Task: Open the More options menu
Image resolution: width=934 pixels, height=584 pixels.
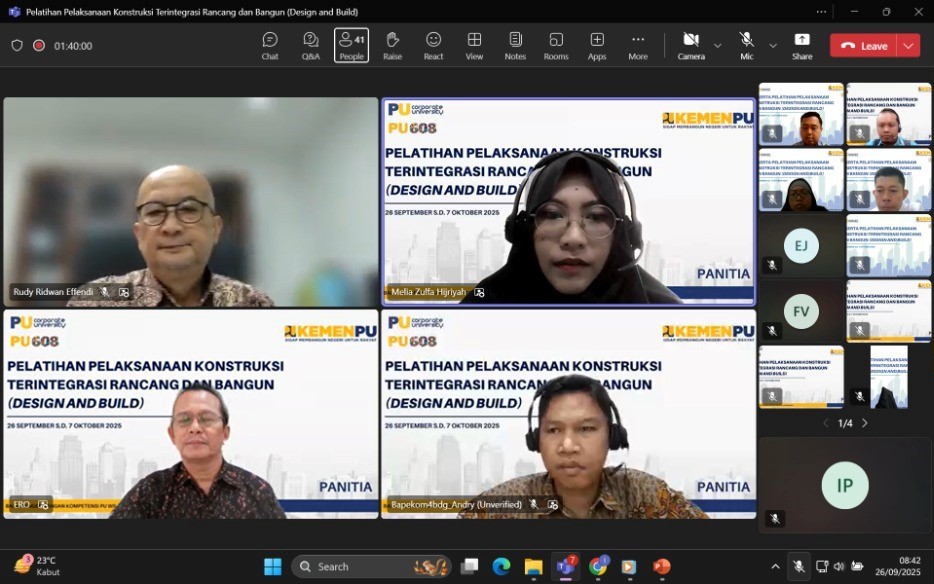Action: [x=638, y=44]
